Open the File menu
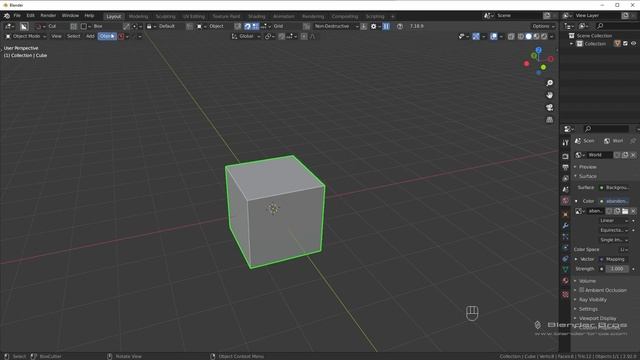This screenshot has width=640, height=360. pos(17,16)
